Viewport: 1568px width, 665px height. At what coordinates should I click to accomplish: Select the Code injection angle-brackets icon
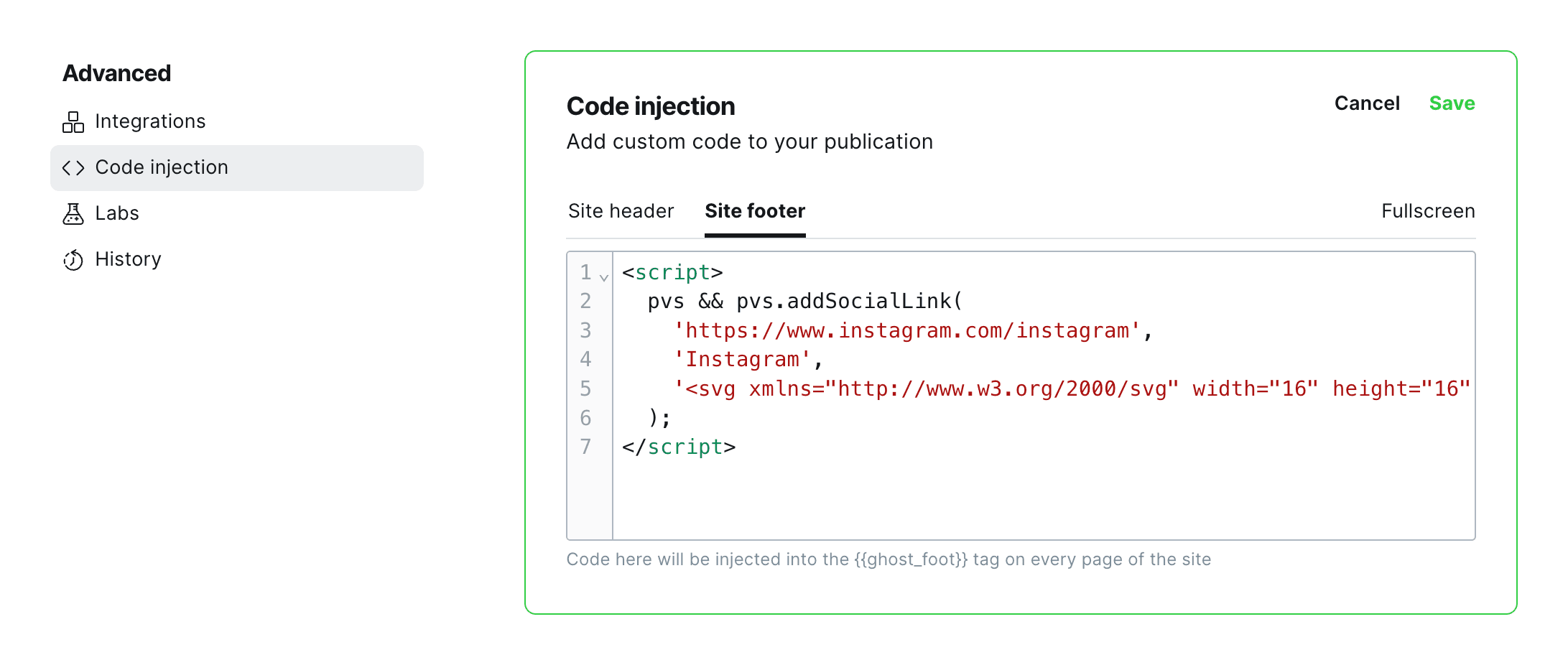point(73,167)
